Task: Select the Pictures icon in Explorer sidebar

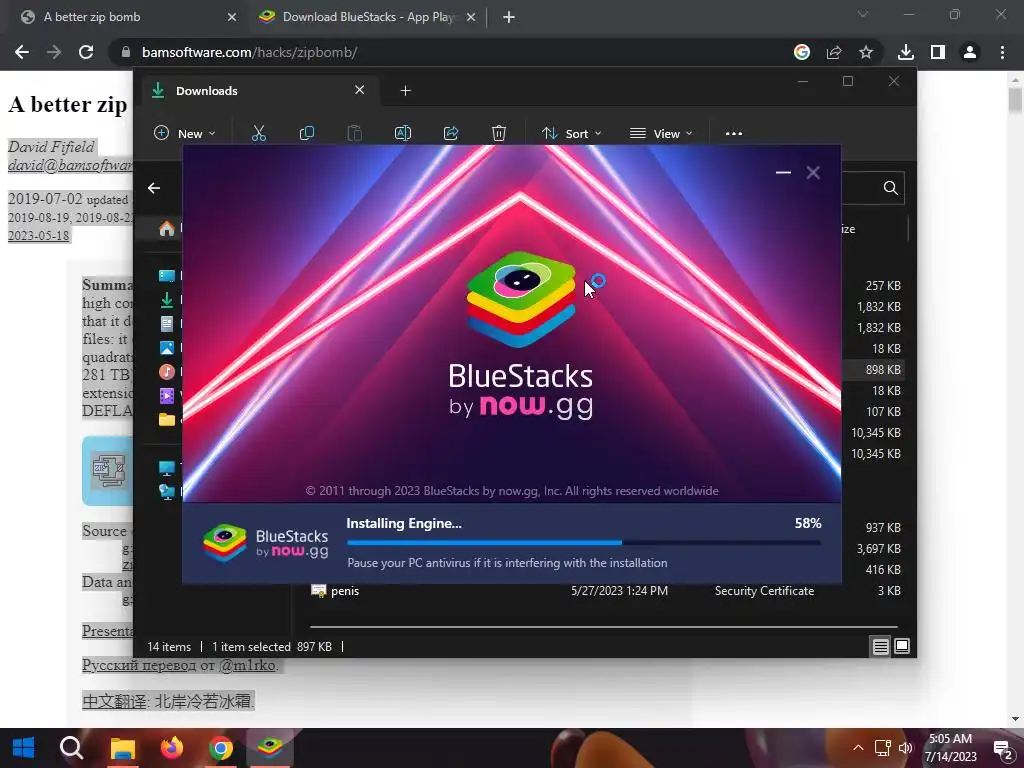Action: coord(167,347)
